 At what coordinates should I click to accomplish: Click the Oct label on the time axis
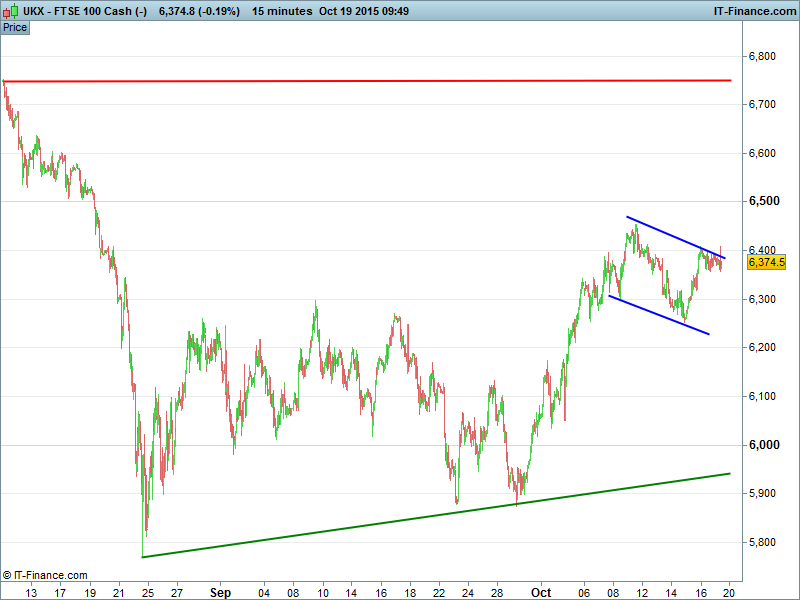(541, 592)
